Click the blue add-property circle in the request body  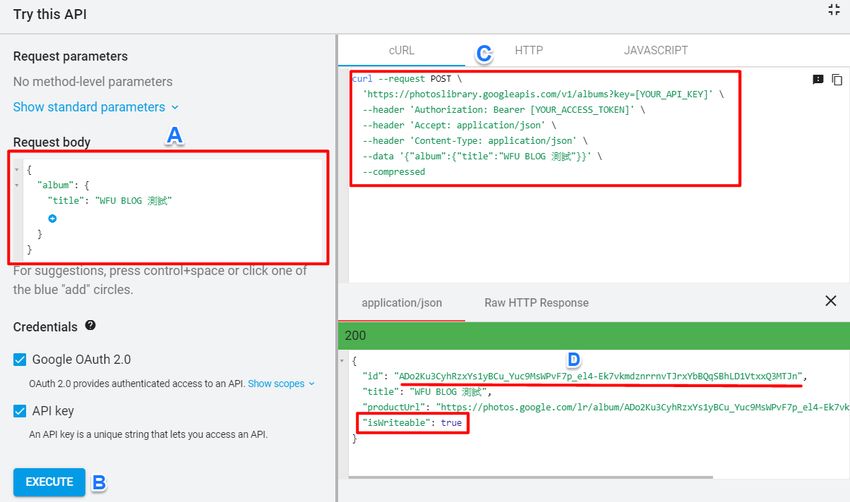tap(53, 218)
